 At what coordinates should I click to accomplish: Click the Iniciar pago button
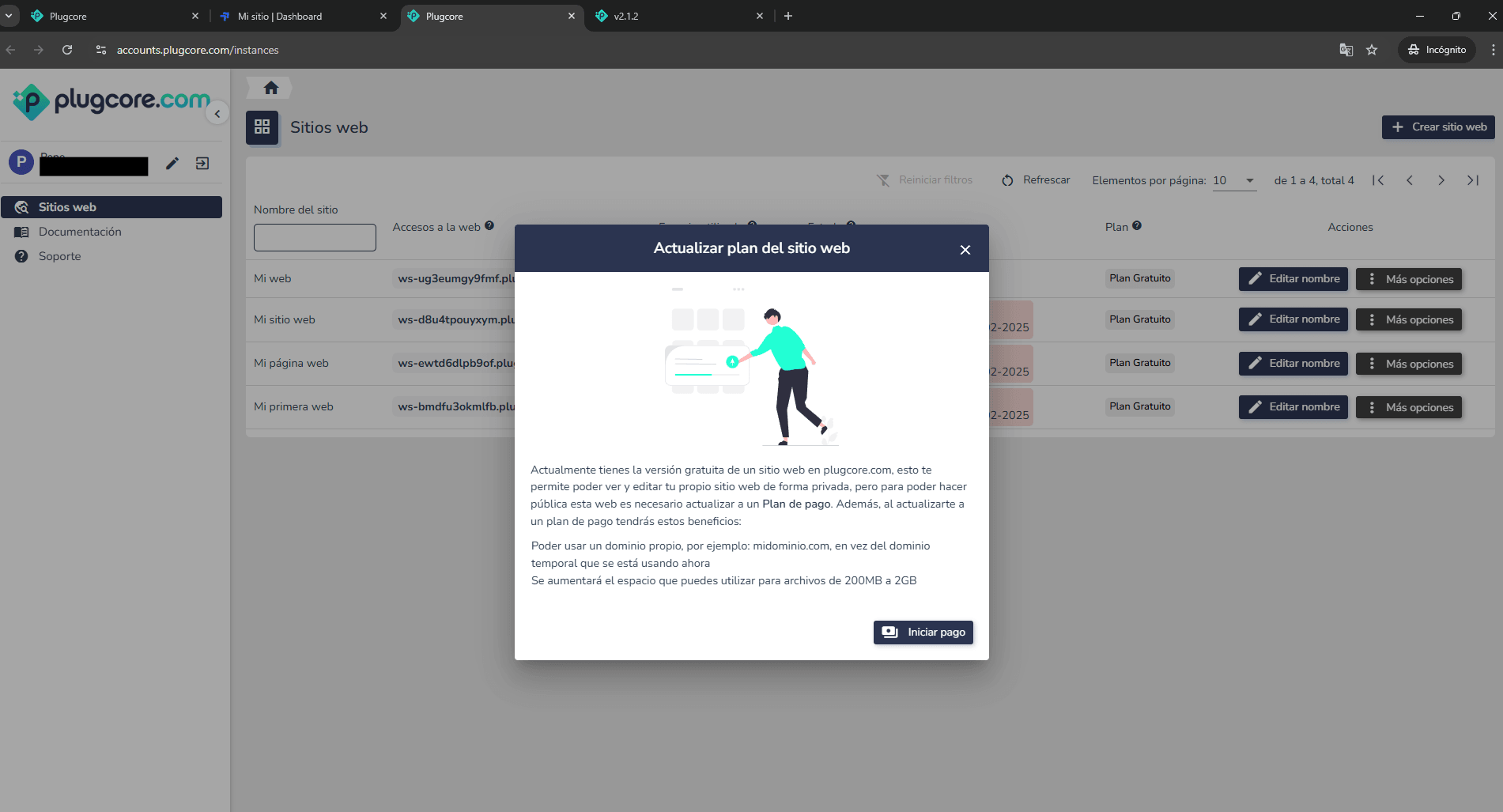(923, 633)
